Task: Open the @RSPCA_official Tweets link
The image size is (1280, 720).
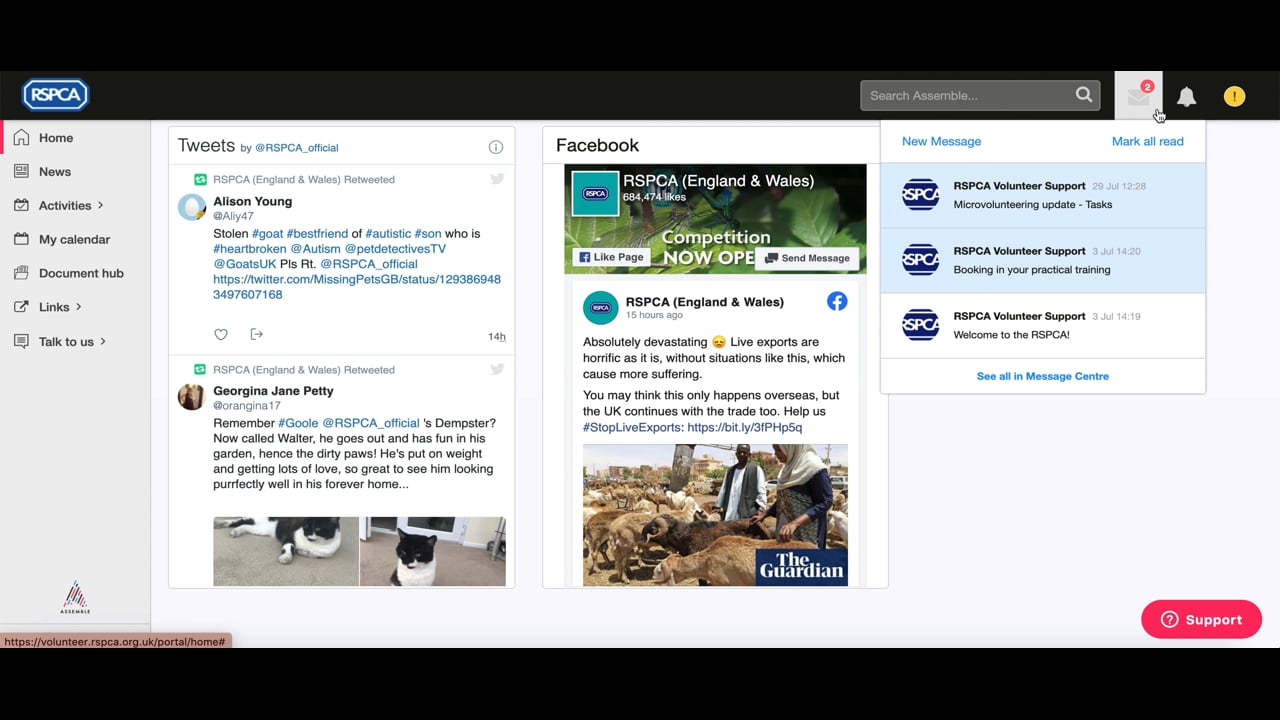Action: (x=296, y=148)
